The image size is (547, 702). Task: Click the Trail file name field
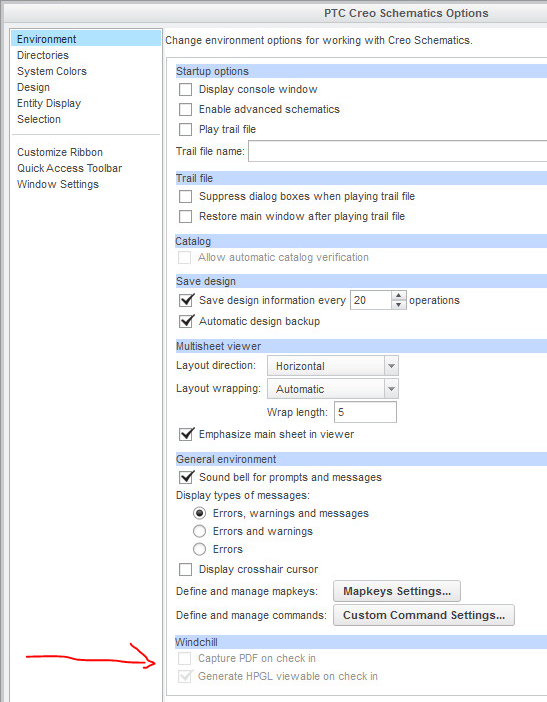click(x=397, y=151)
